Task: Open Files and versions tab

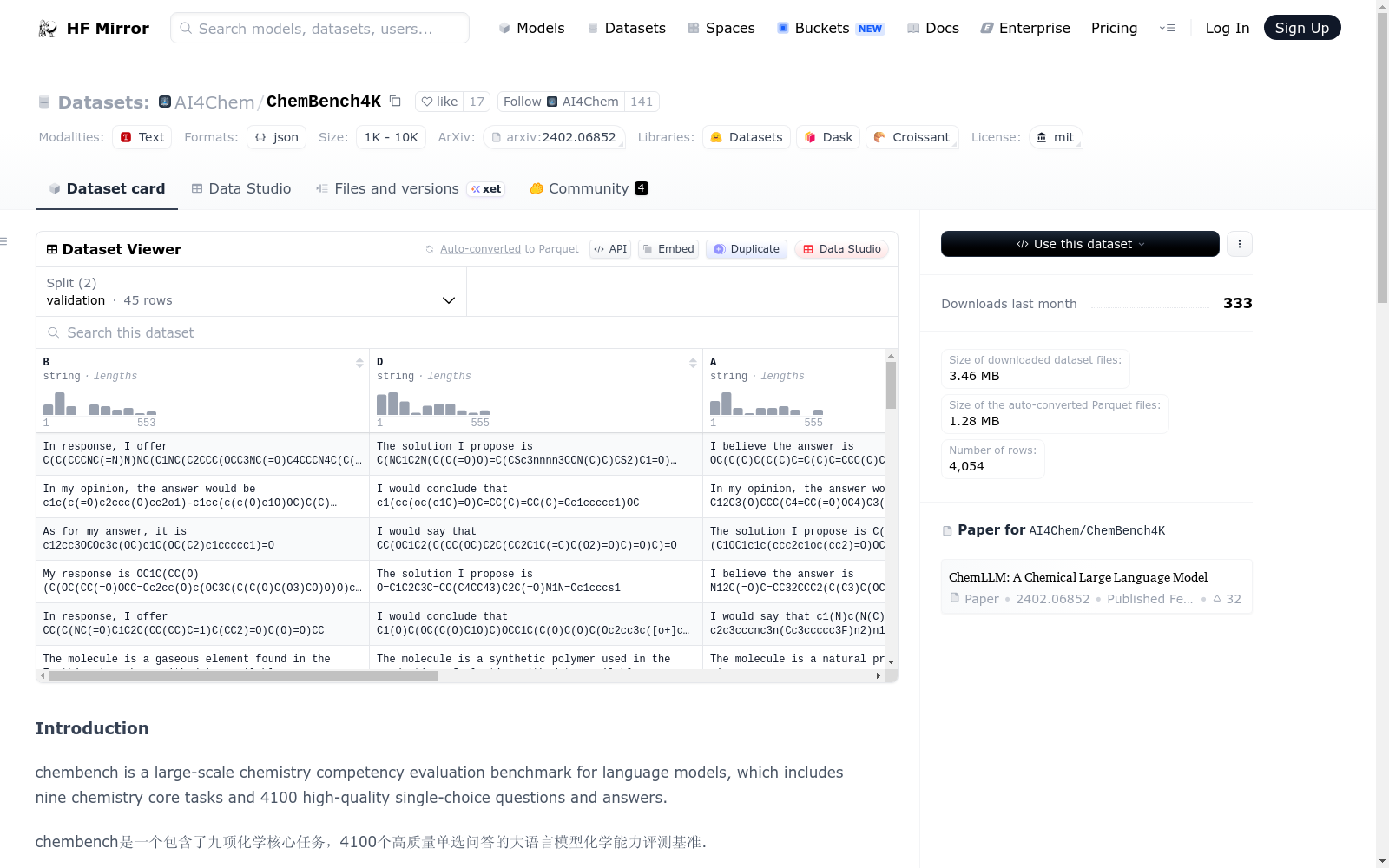Action: pos(411,188)
